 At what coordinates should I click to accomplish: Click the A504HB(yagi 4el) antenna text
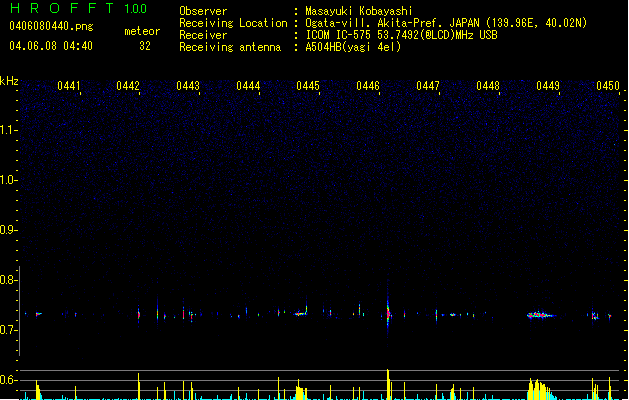click(353, 47)
